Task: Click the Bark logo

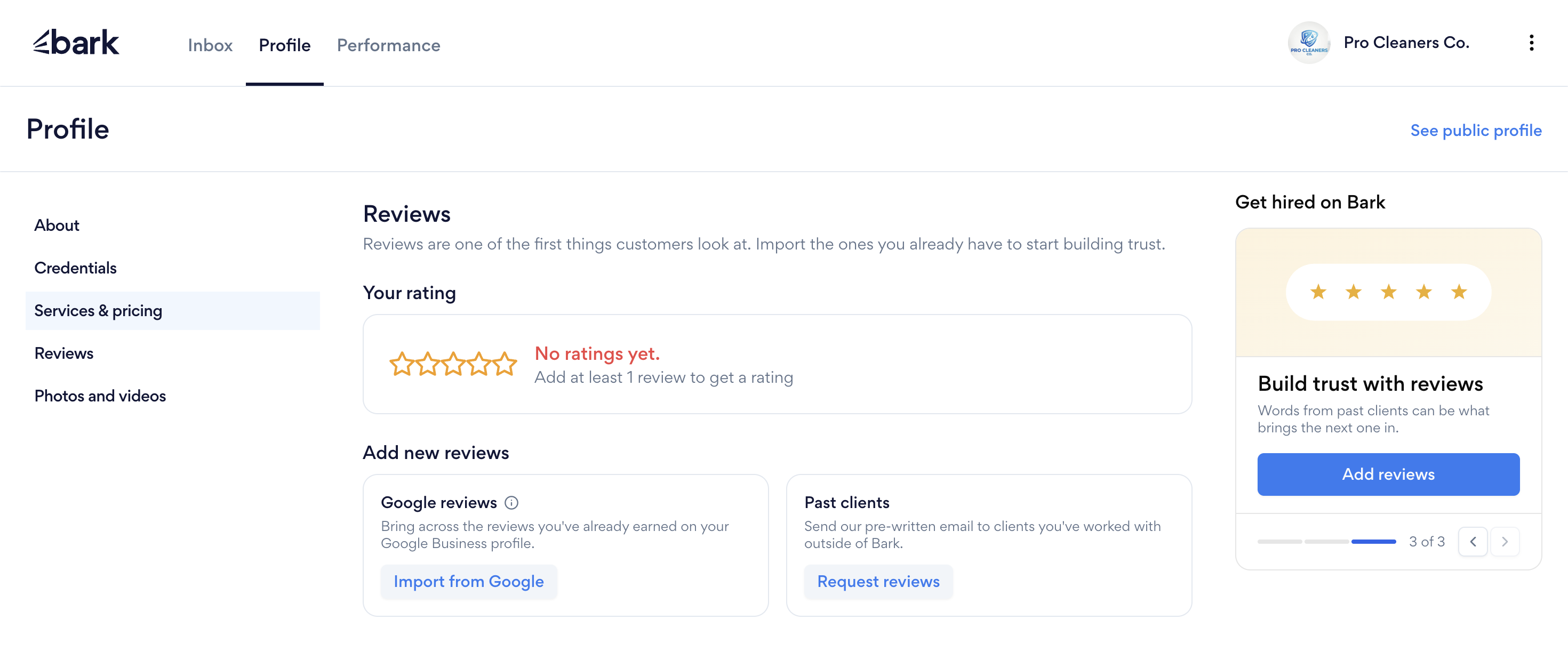Action: 76,43
